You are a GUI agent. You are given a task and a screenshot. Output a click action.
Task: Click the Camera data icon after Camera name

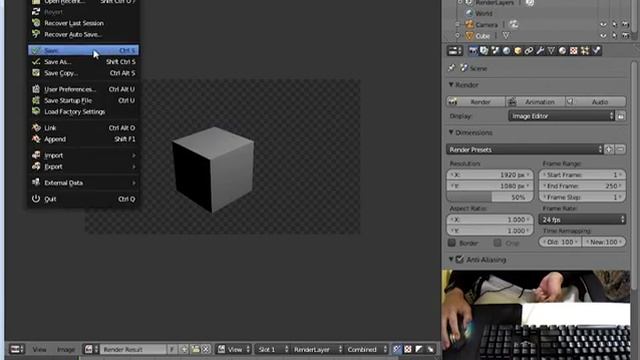[x=514, y=24]
